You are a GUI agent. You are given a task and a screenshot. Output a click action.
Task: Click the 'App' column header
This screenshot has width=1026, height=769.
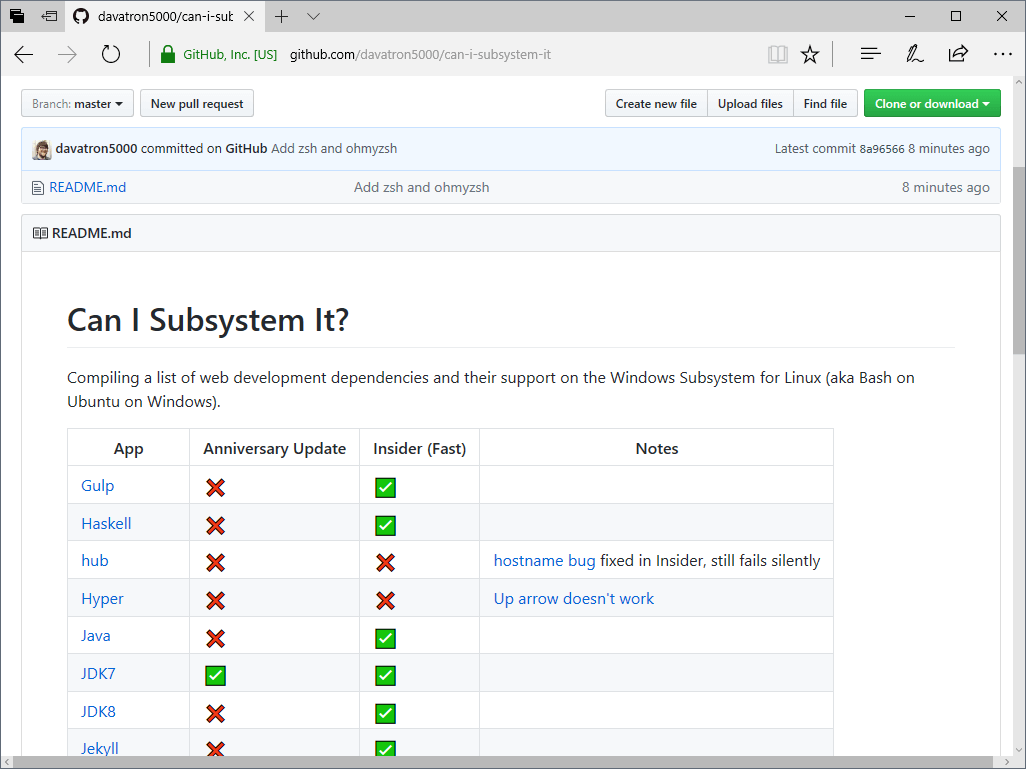(x=128, y=449)
